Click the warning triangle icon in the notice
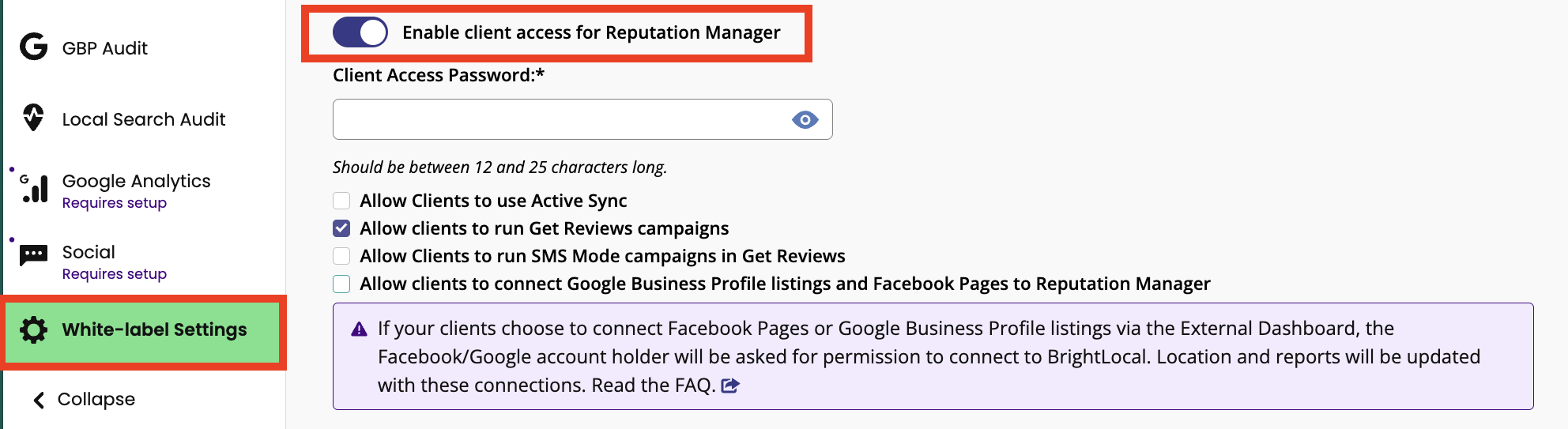This screenshot has width=1568, height=429. pyautogui.click(x=359, y=329)
